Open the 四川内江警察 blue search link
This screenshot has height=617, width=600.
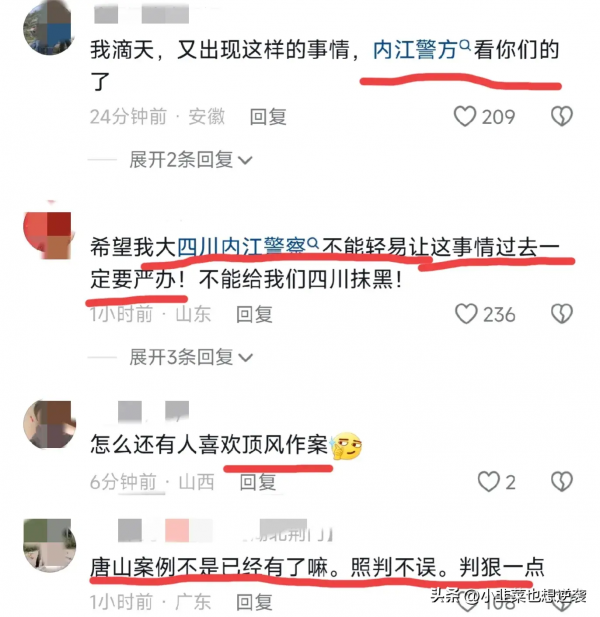[x=242, y=248]
